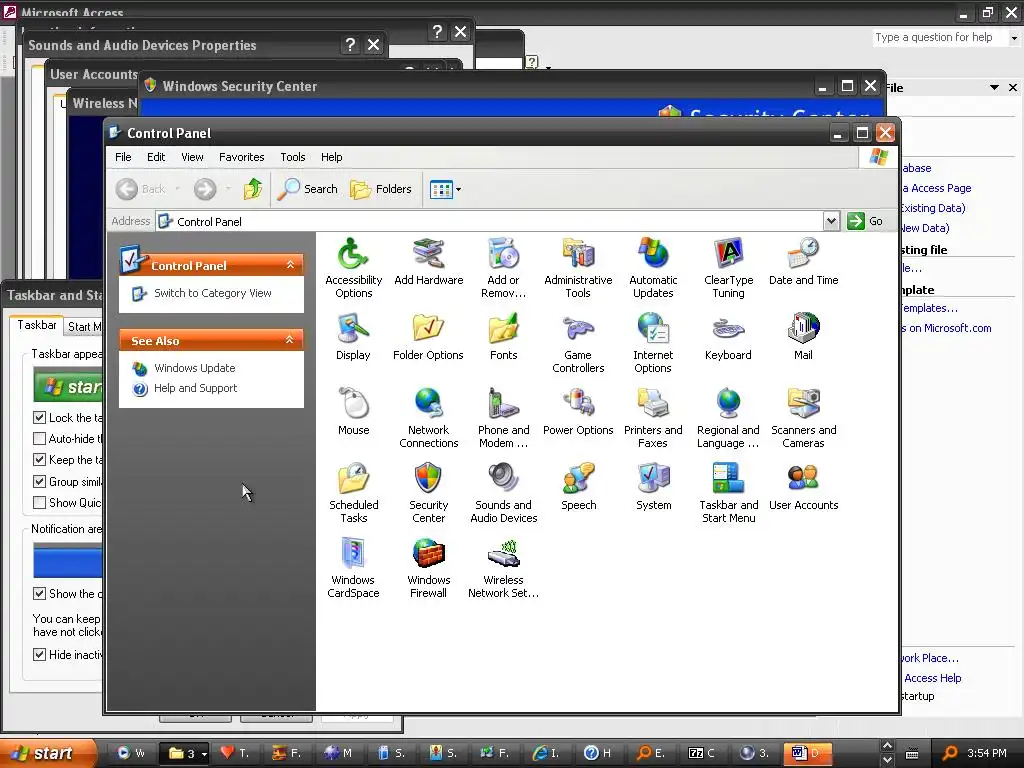
Task: Switch to Start Menu tab in Taskbar dialog
Action: pyautogui.click(x=85, y=327)
